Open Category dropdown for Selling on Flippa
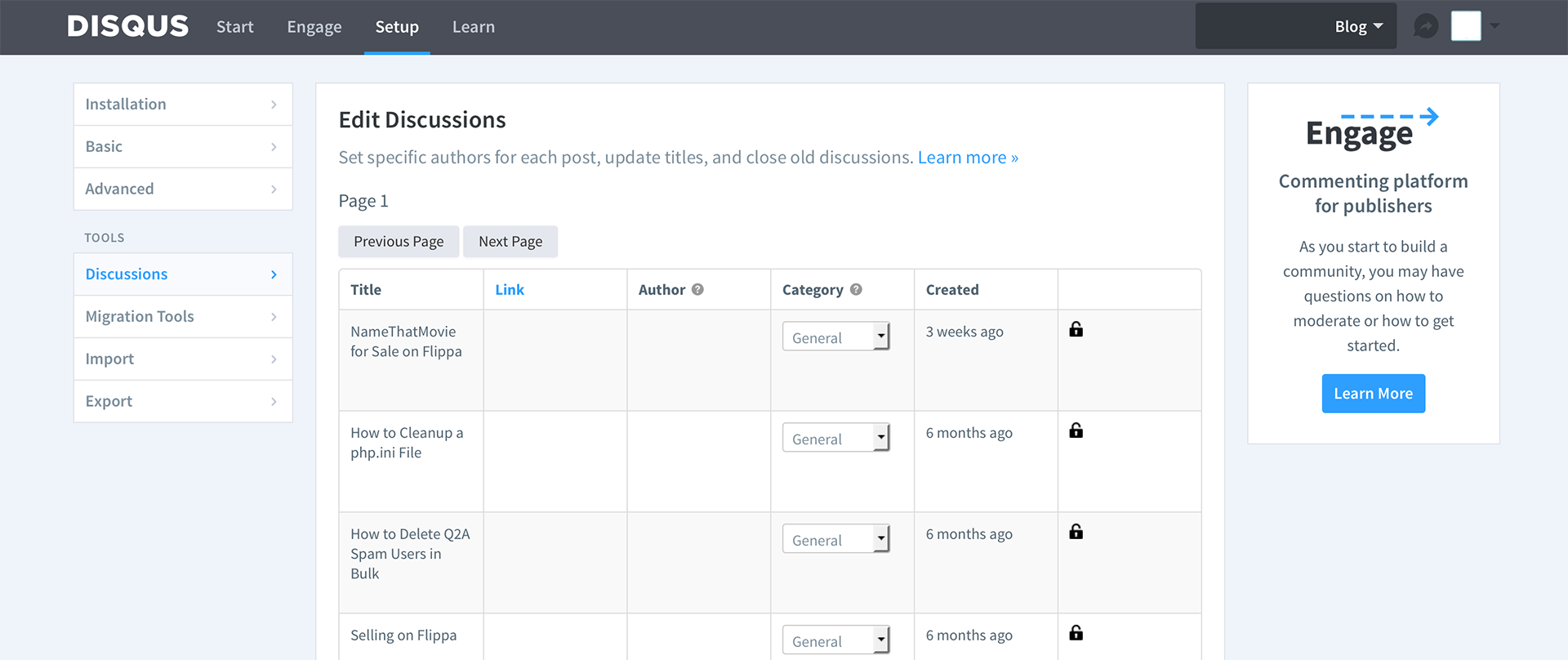This screenshot has height=660, width=1568. click(x=835, y=640)
